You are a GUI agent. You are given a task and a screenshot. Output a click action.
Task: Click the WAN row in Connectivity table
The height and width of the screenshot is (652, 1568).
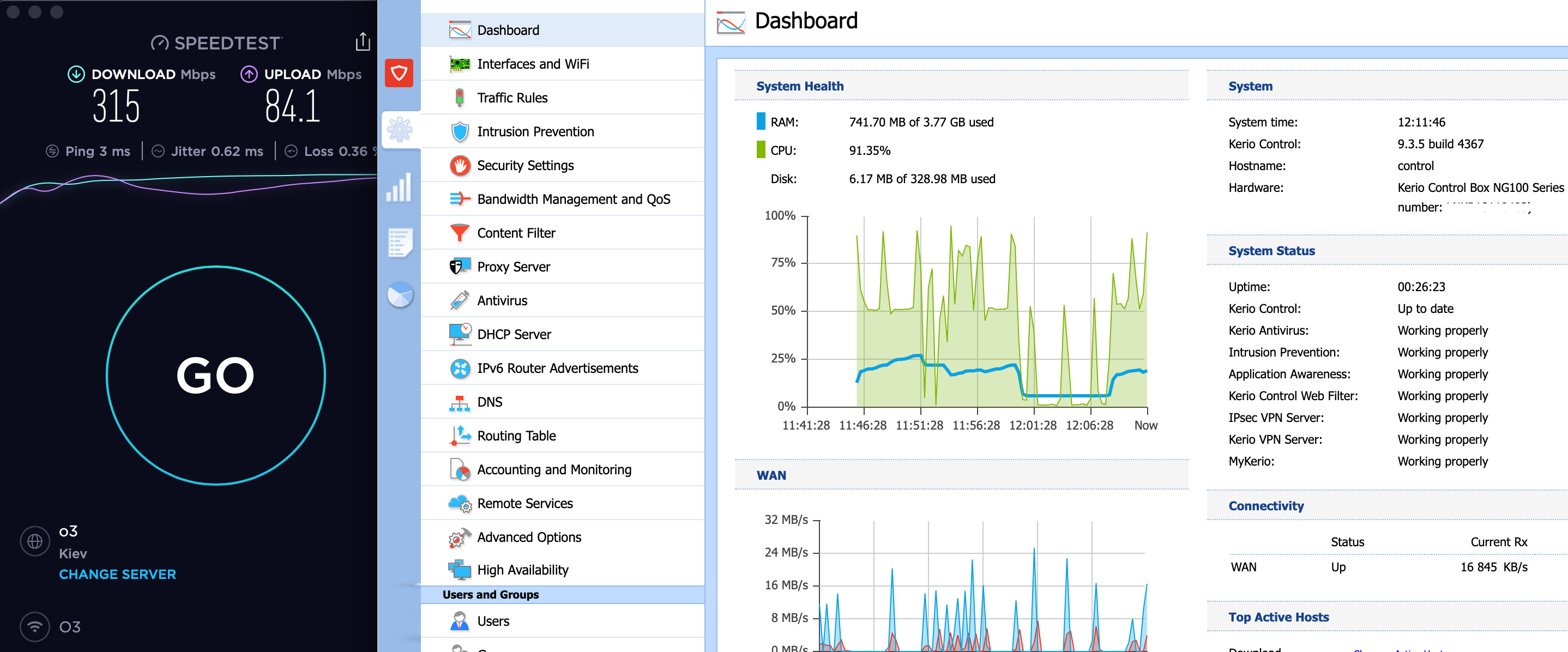[x=1243, y=567]
